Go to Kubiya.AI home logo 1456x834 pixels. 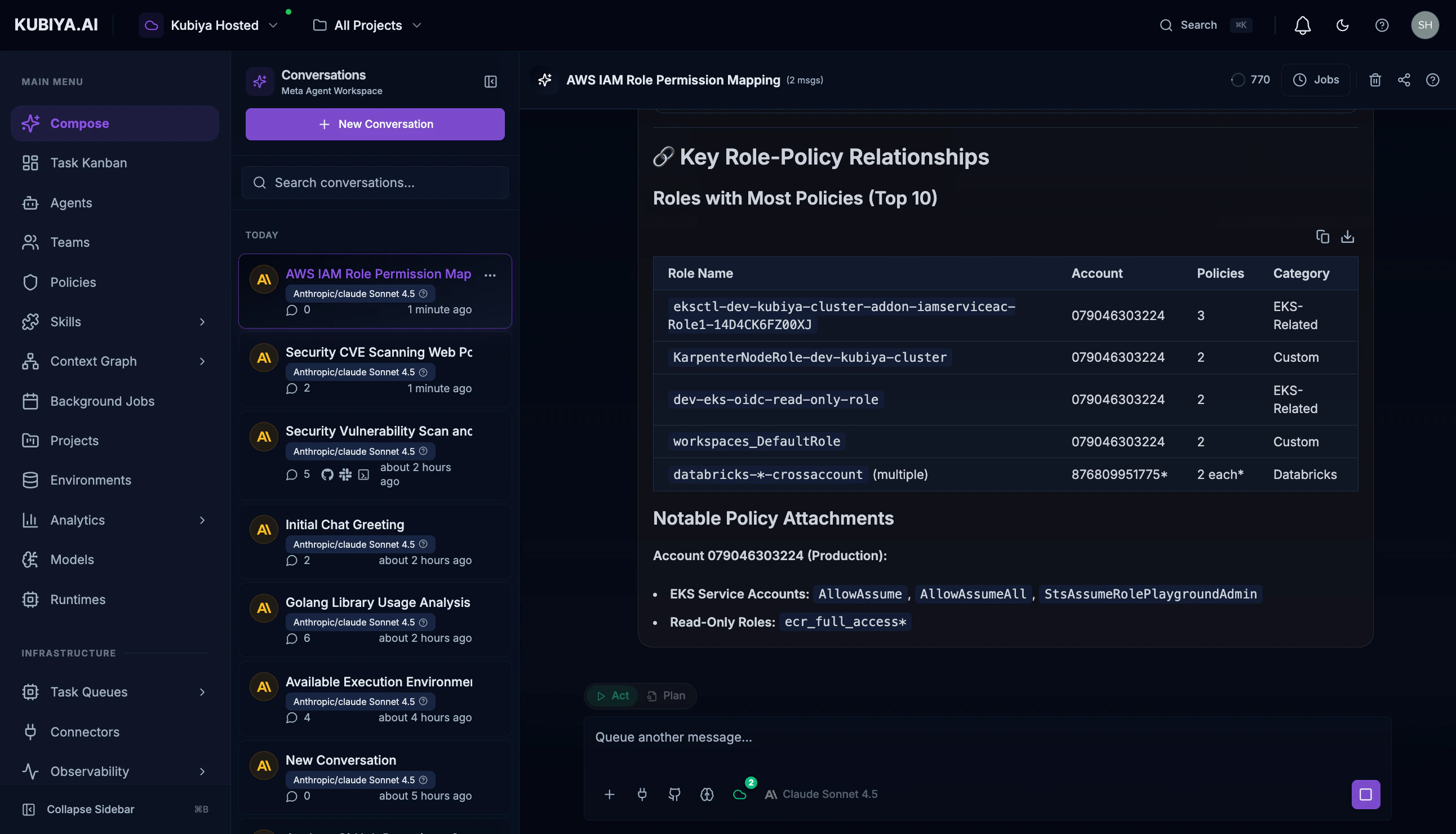click(56, 25)
